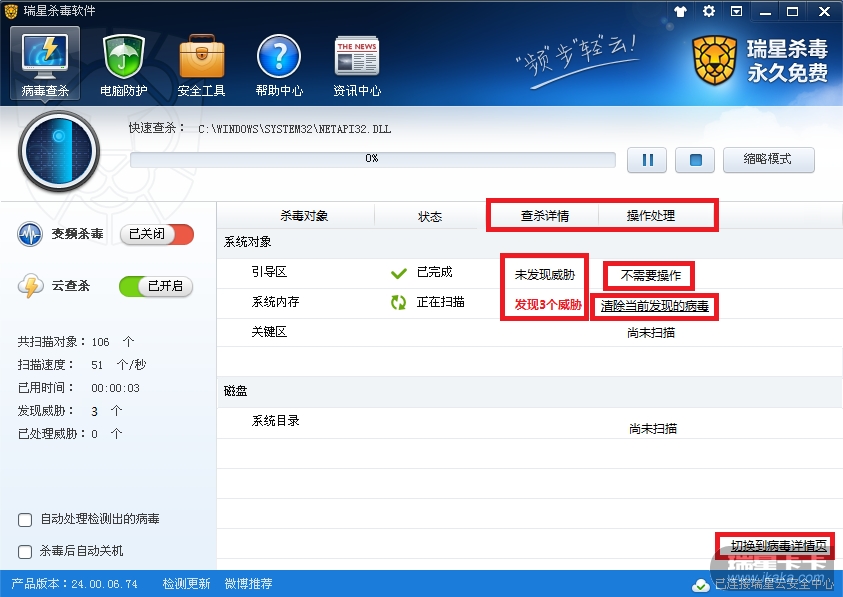The height and width of the screenshot is (597, 843).
Task: Click the 云查杀 lightning cloud icon
Action: tap(30, 286)
